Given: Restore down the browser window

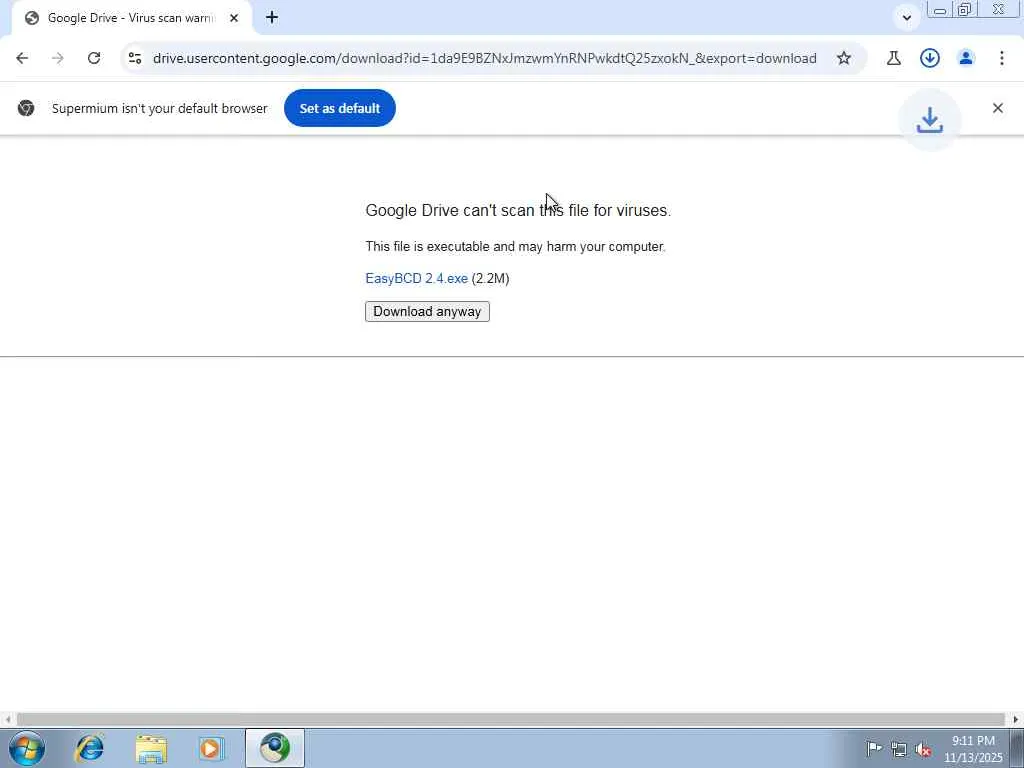Looking at the screenshot, I should 965,10.
